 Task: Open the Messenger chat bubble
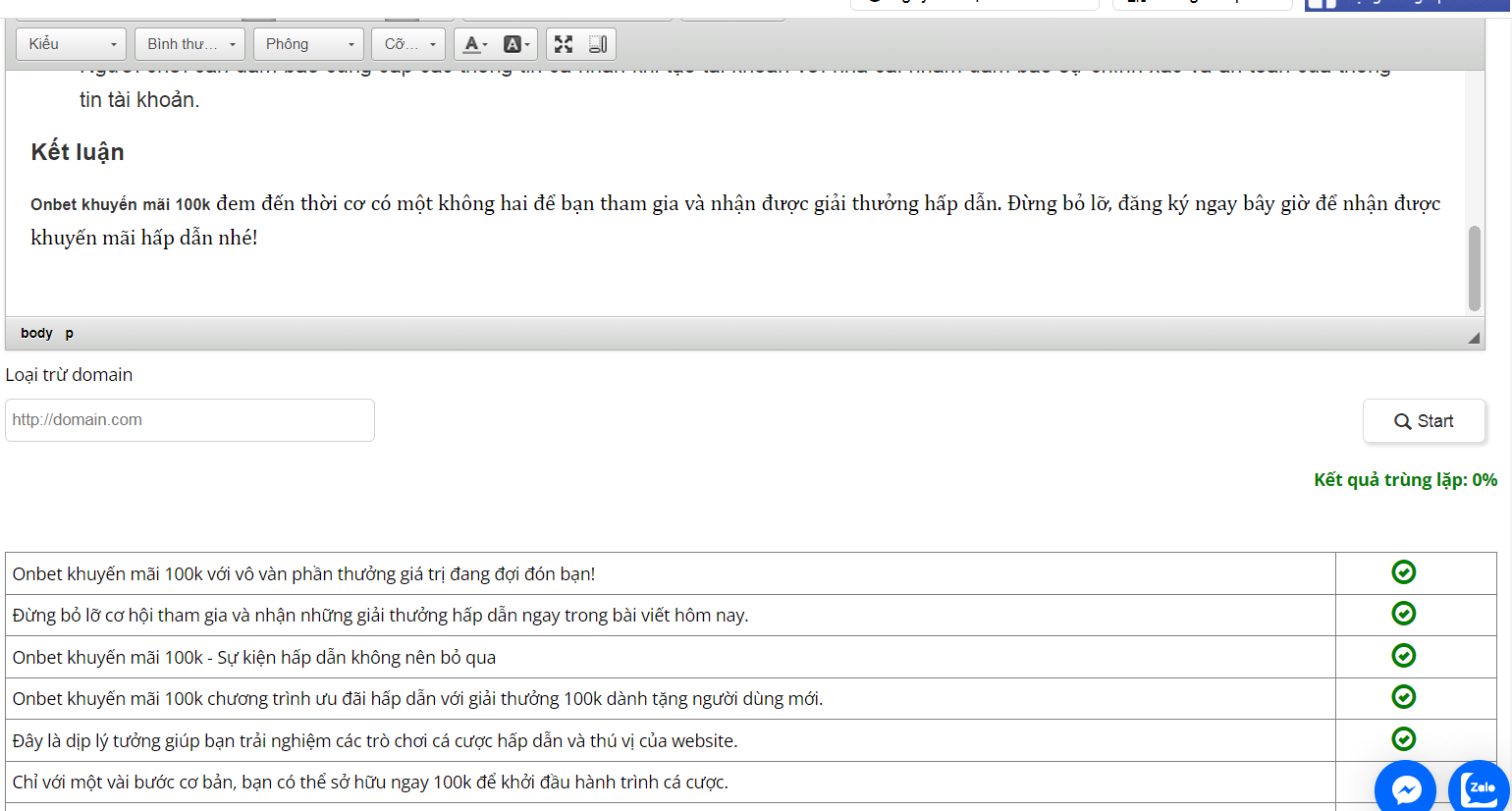click(x=1406, y=787)
